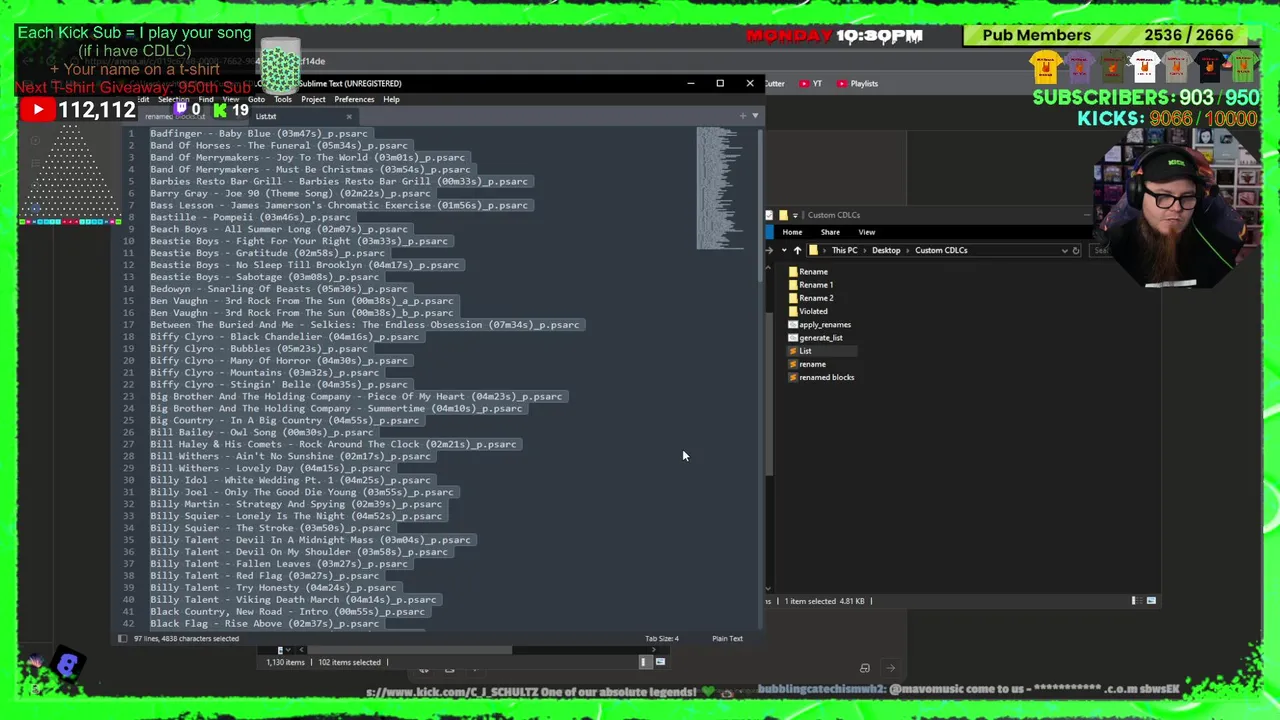Click line number 17 in the gutter
Screen dimensions: 1280x720
129,325
